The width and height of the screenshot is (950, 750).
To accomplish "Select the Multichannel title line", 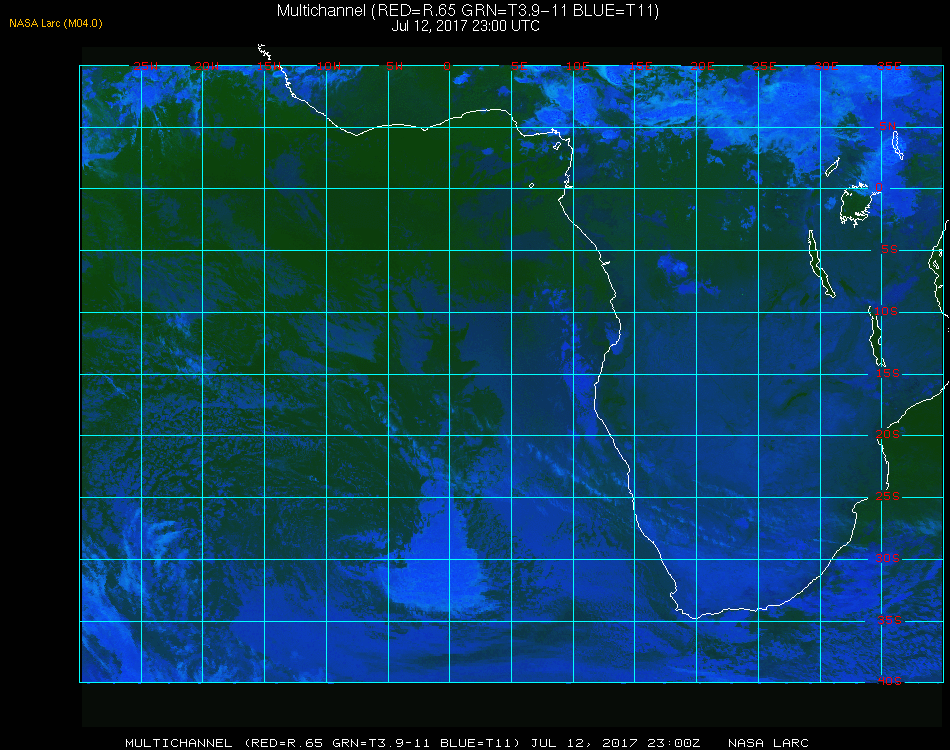I will (467, 10).
